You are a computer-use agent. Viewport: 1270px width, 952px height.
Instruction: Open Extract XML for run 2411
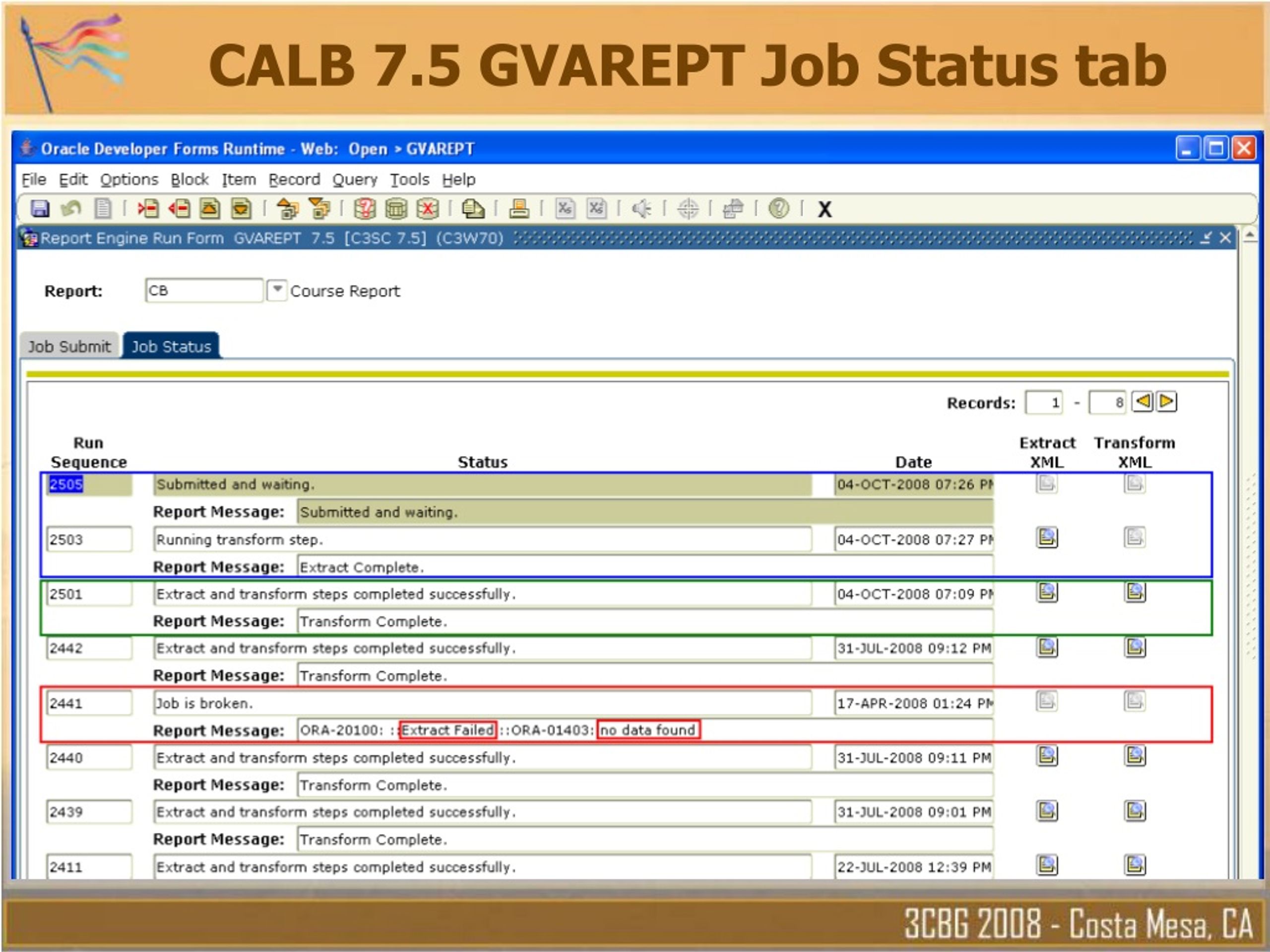1047,865
